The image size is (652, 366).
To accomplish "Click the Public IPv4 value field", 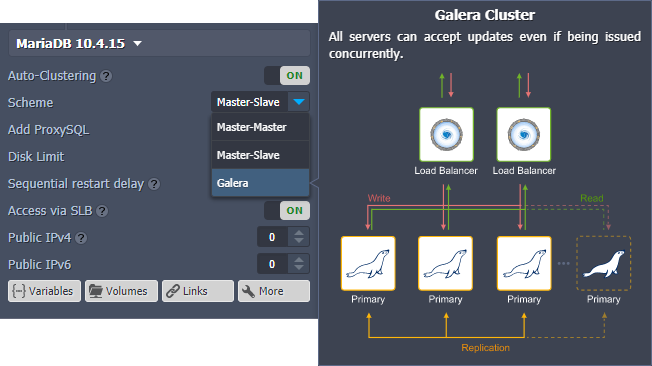I will pos(272,237).
